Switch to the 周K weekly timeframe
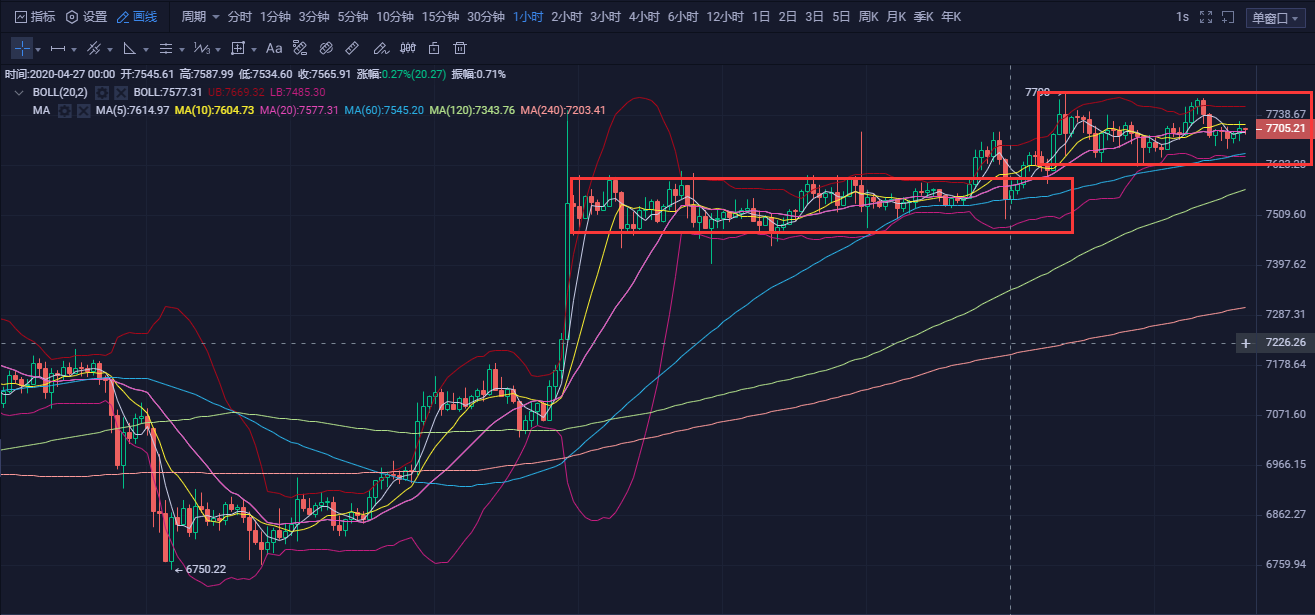1315x615 pixels. [x=868, y=17]
